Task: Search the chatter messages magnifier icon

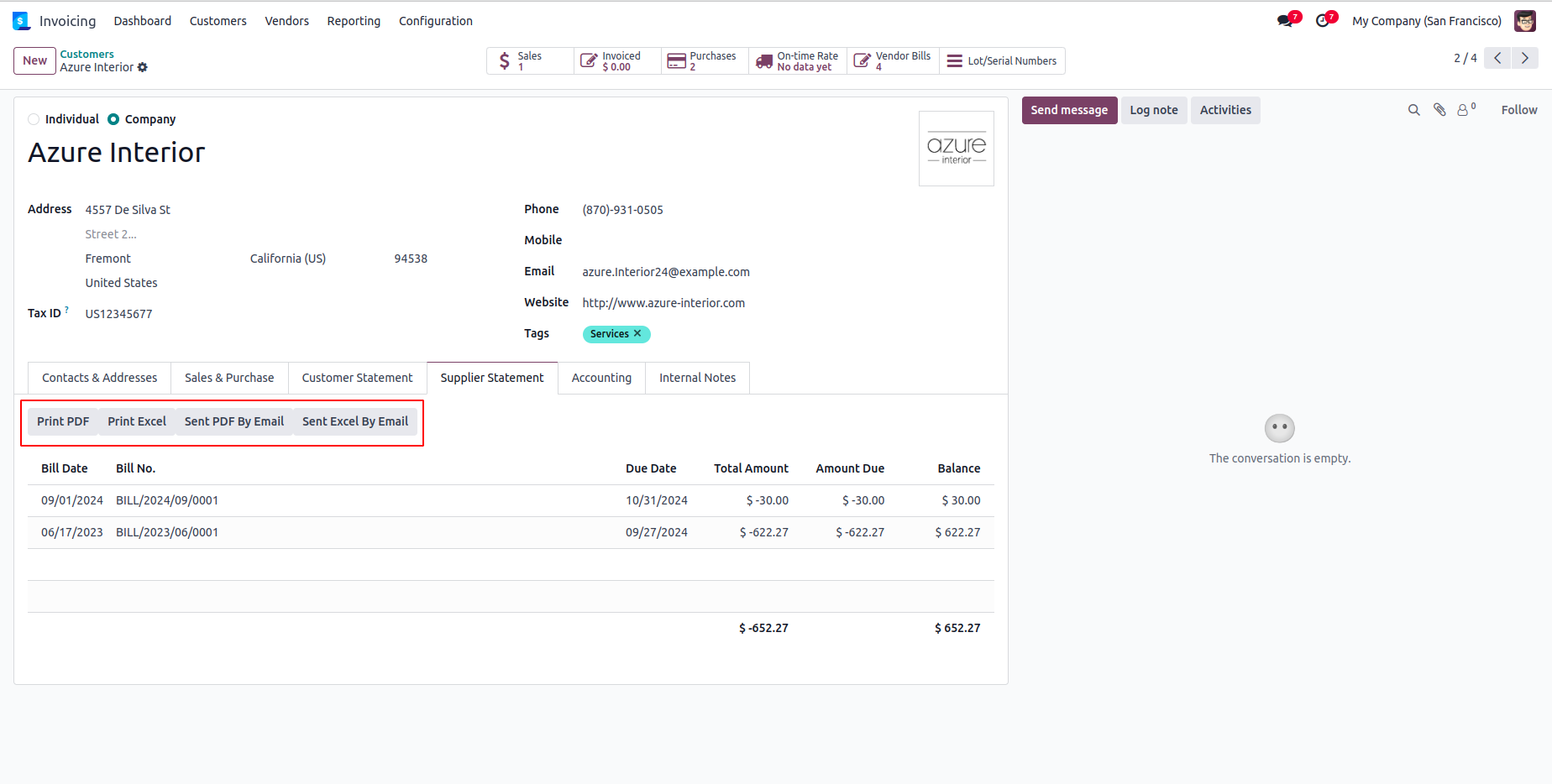Action: [1414, 110]
